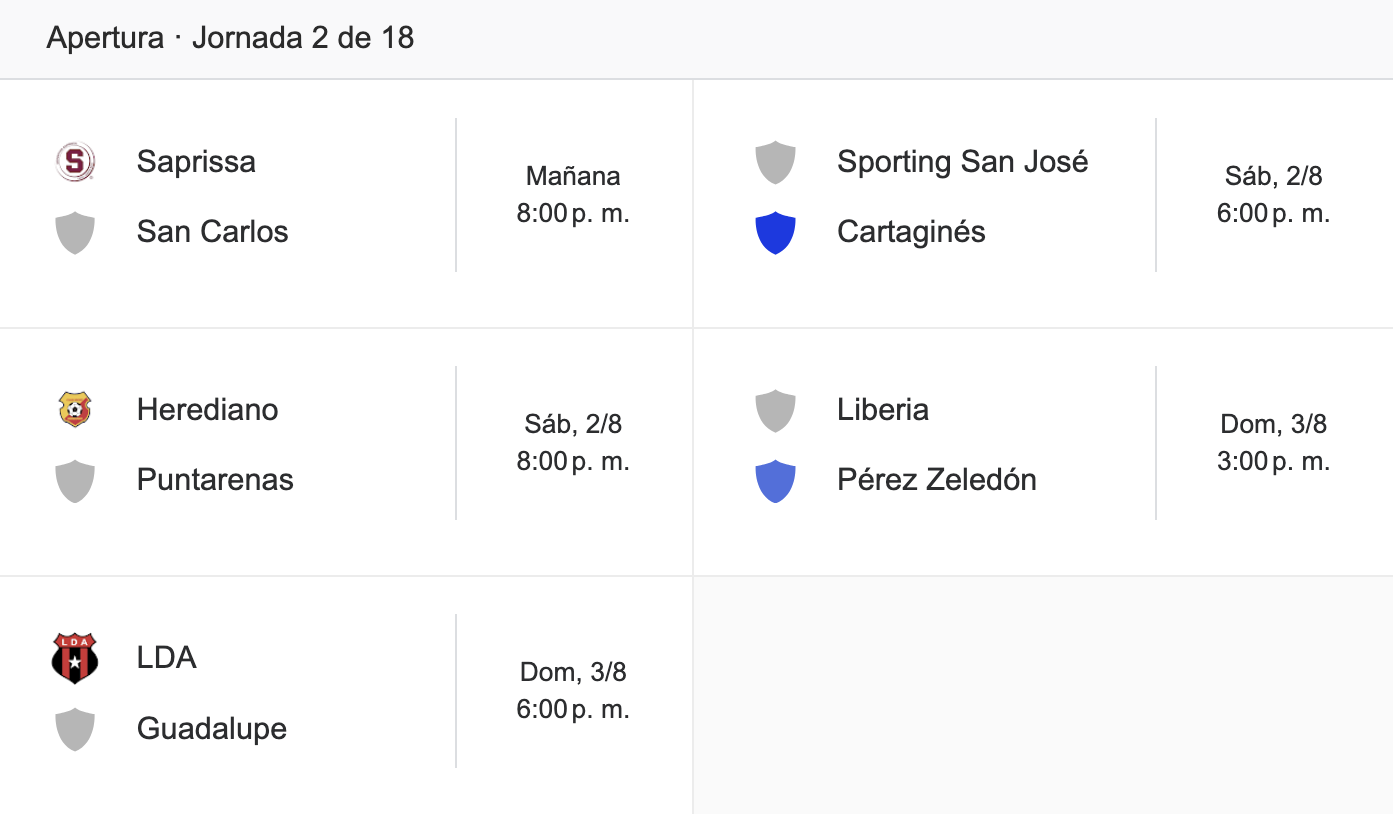Select the Pérez Zeledón team name
1394x814 pixels.
(937, 480)
